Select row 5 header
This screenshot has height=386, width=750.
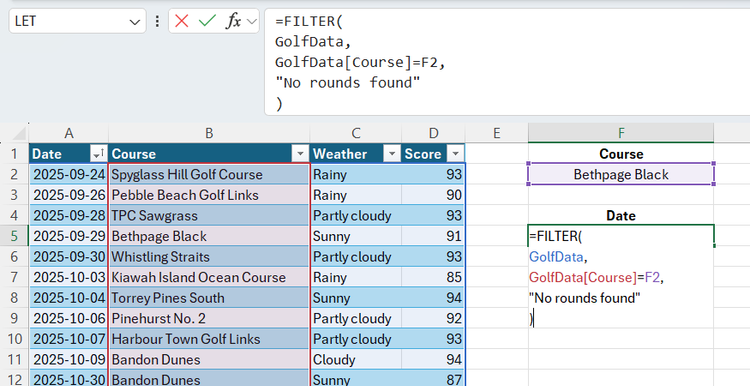(x=14, y=236)
